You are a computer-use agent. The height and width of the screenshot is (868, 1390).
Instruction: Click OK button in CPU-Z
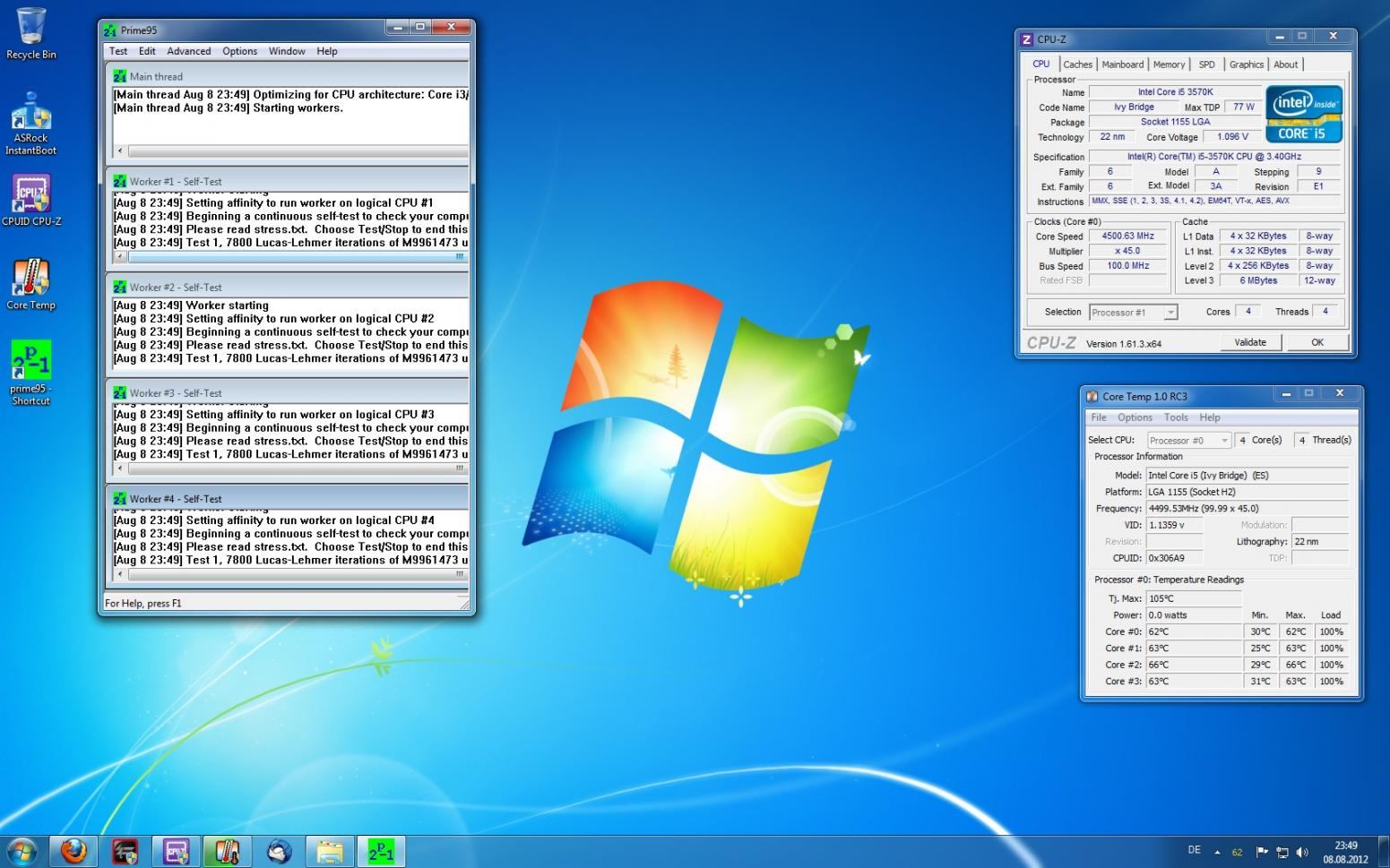(x=1317, y=342)
